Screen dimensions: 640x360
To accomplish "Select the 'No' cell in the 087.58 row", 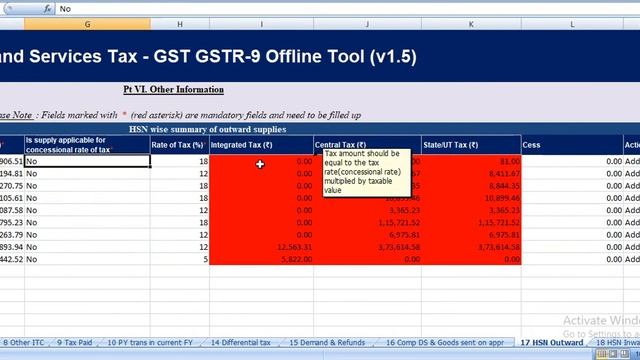I will click(87, 210).
